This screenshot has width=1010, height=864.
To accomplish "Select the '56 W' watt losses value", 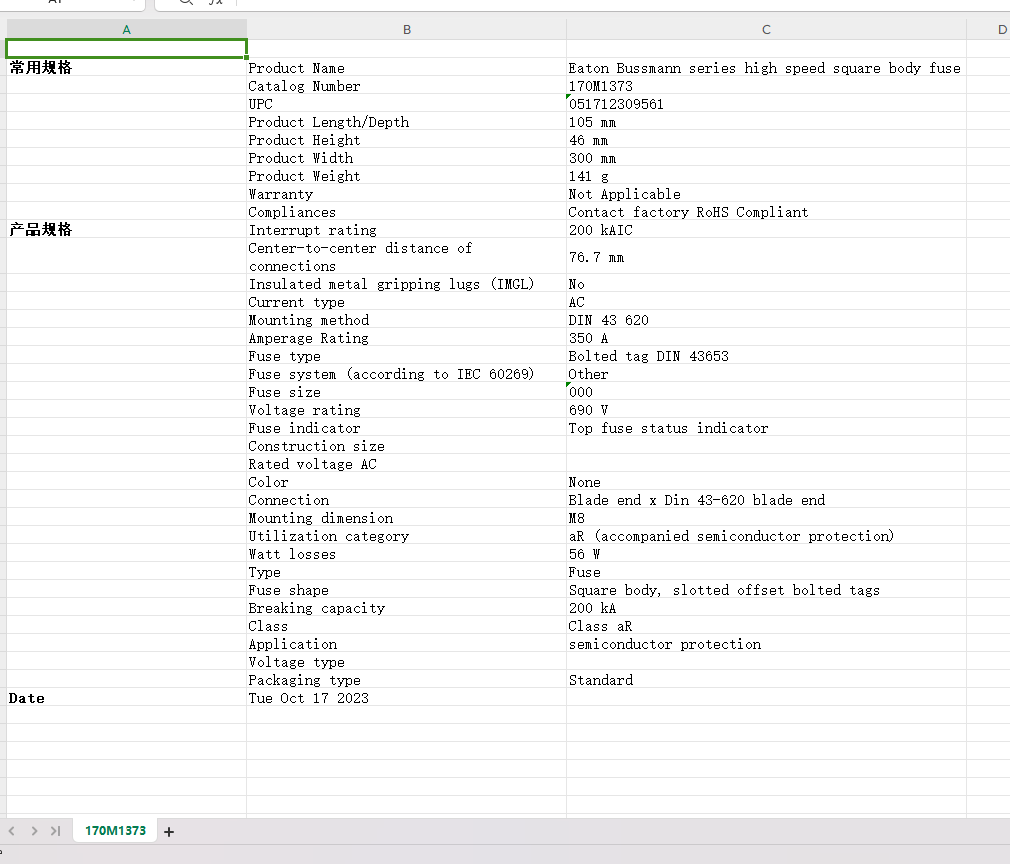I will 766,555.
